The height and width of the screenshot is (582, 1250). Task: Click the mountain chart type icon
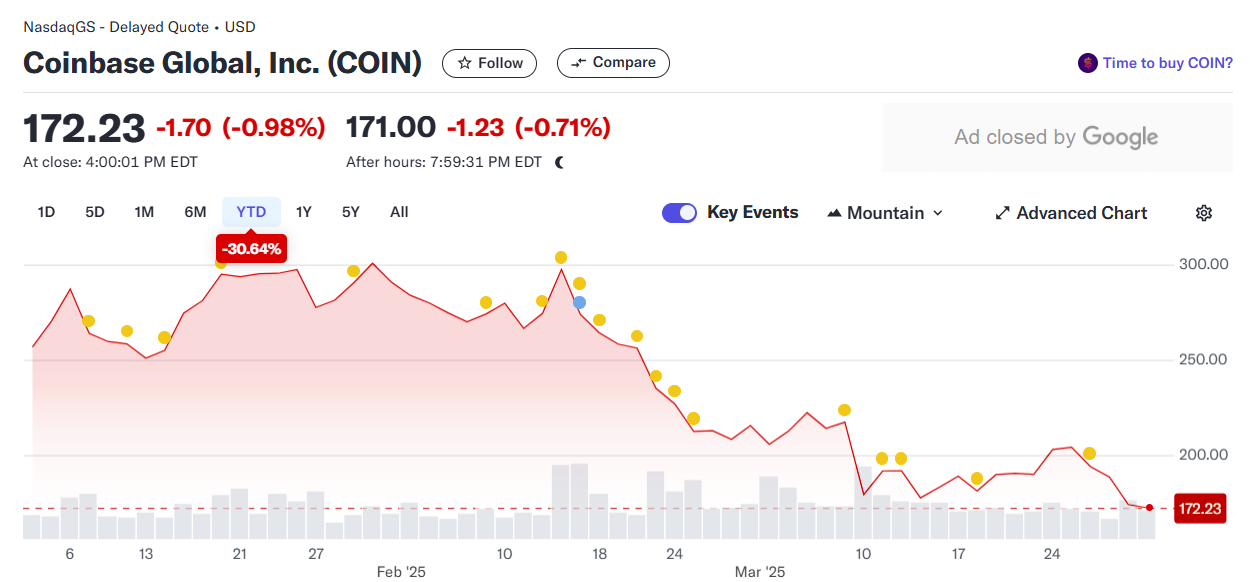tap(834, 213)
